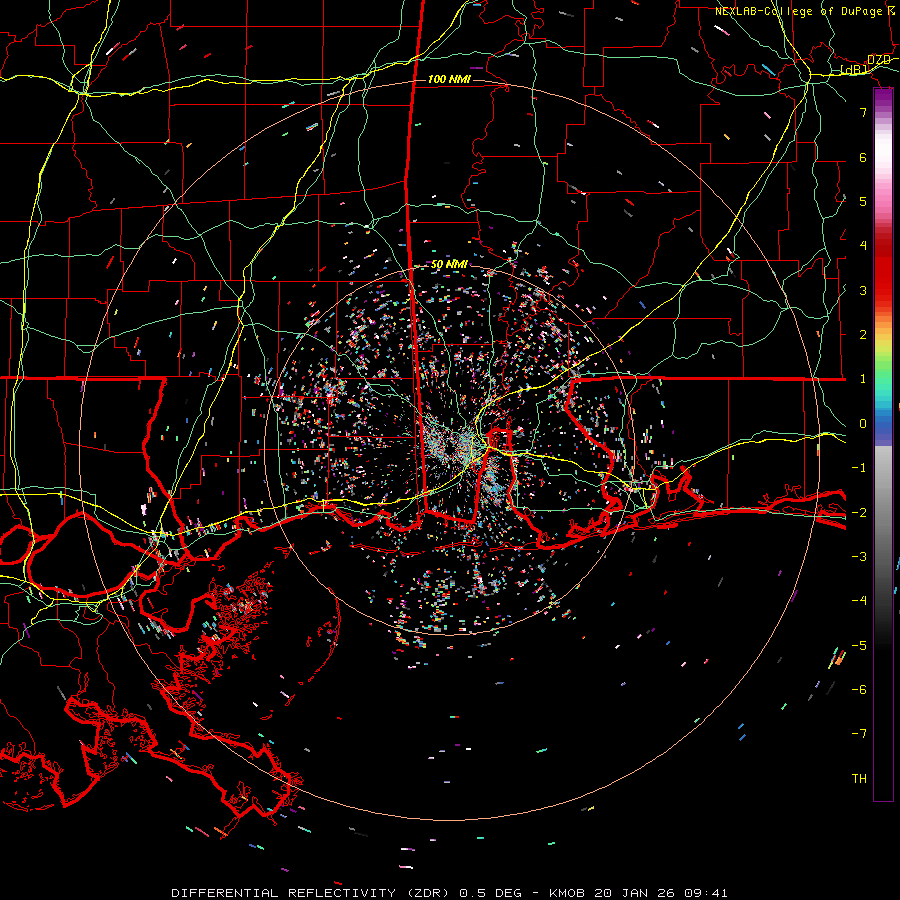The width and height of the screenshot is (900, 900).
Task: Click the '-6' value on color scale
Action: tap(859, 690)
